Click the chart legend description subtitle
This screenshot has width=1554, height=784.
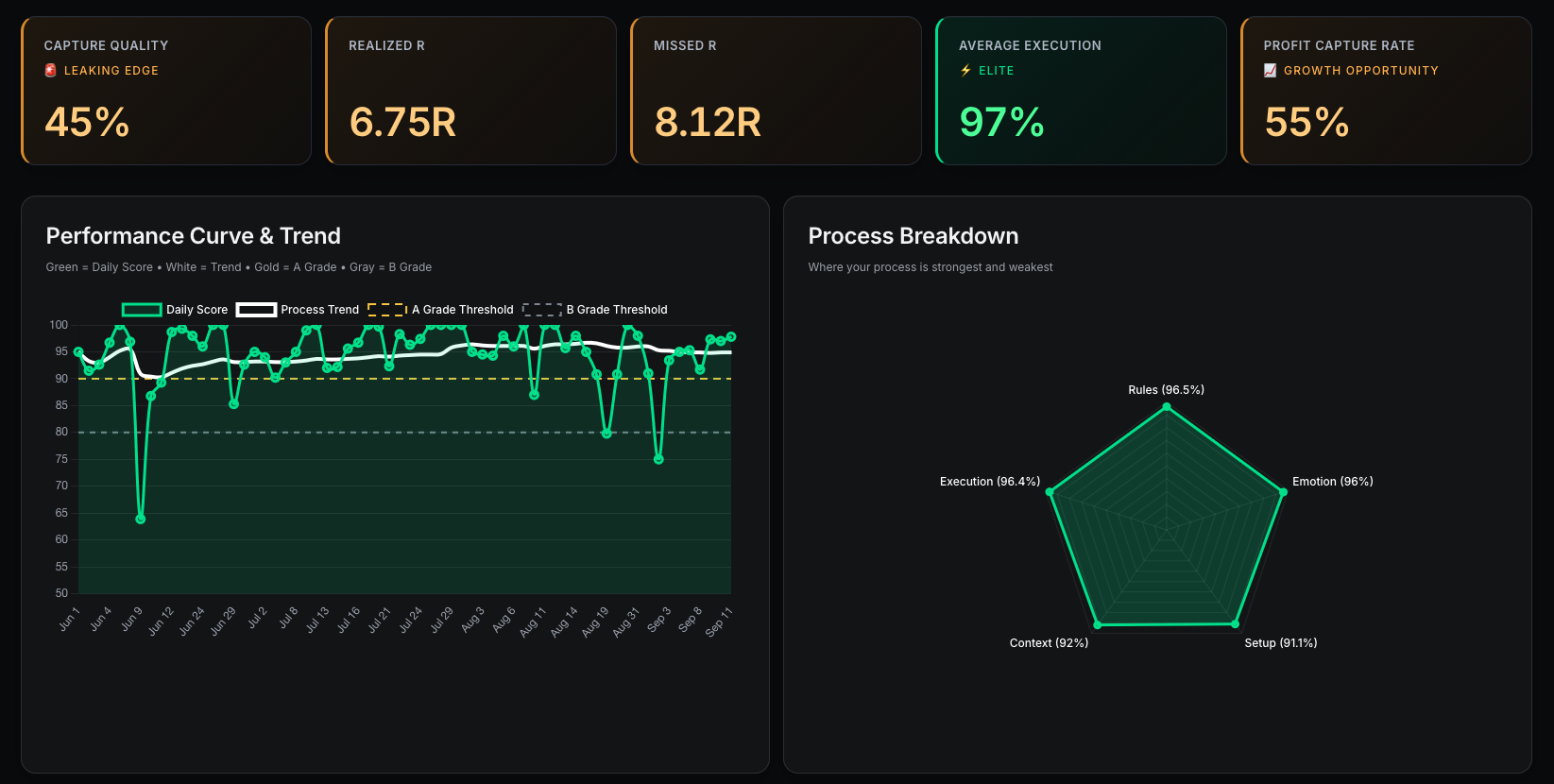click(x=239, y=267)
